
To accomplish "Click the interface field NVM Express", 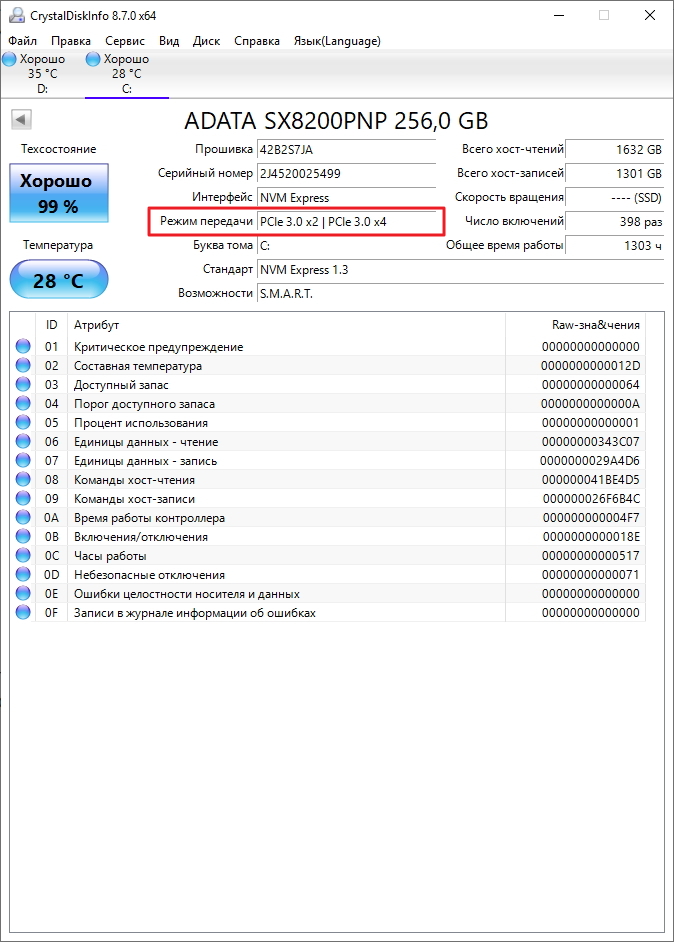I will tap(346, 198).
